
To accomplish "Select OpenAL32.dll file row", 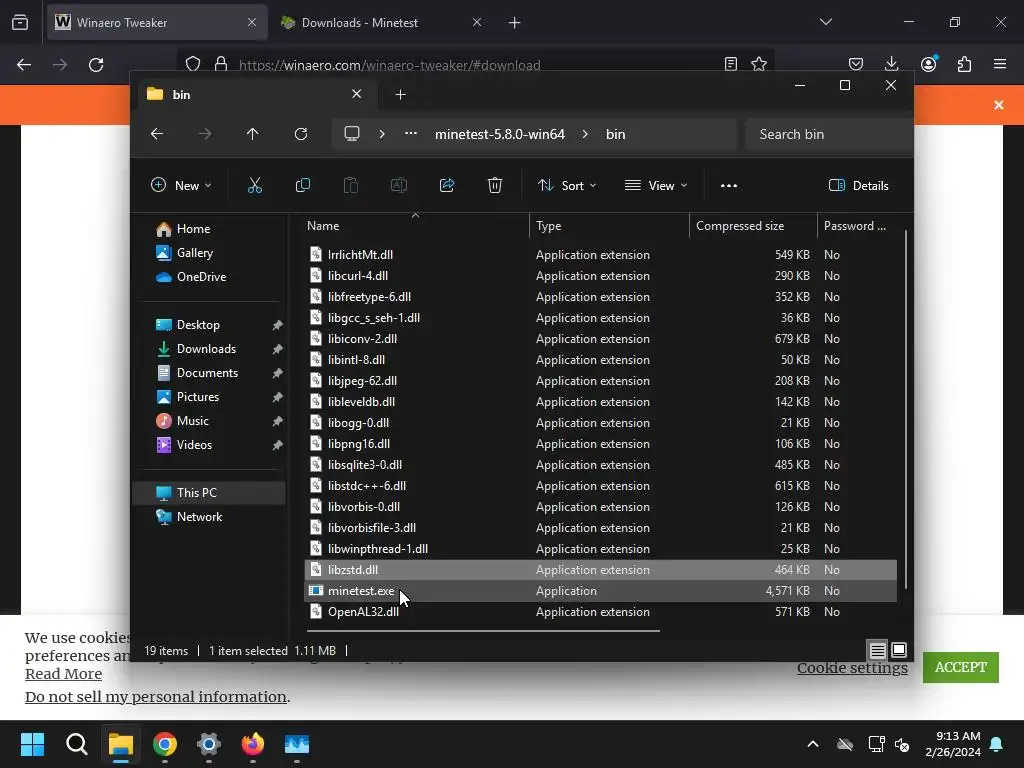I will 601,612.
